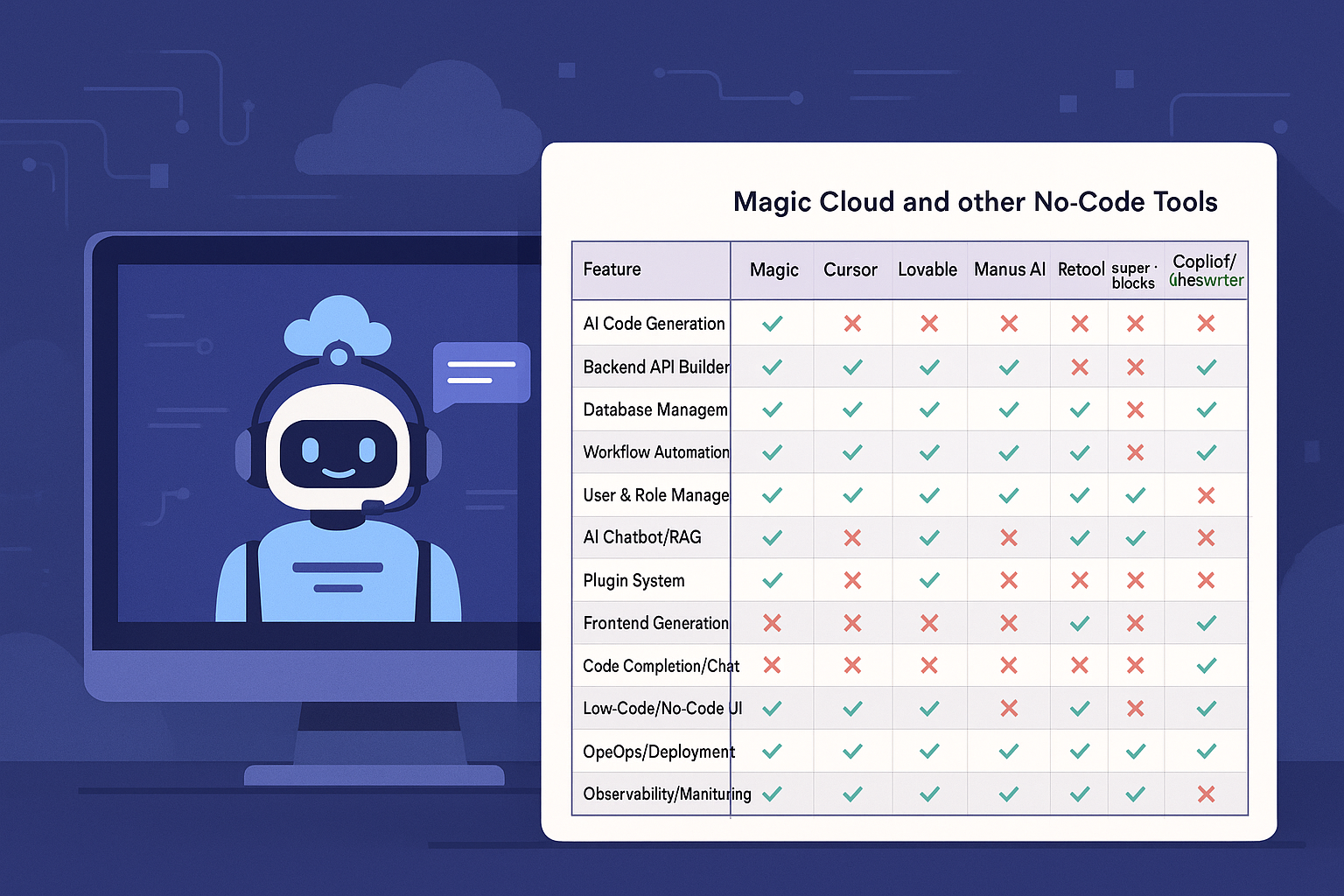
Task: Click the 'Frontend Generation' row label
Action: (x=655, y=623)
